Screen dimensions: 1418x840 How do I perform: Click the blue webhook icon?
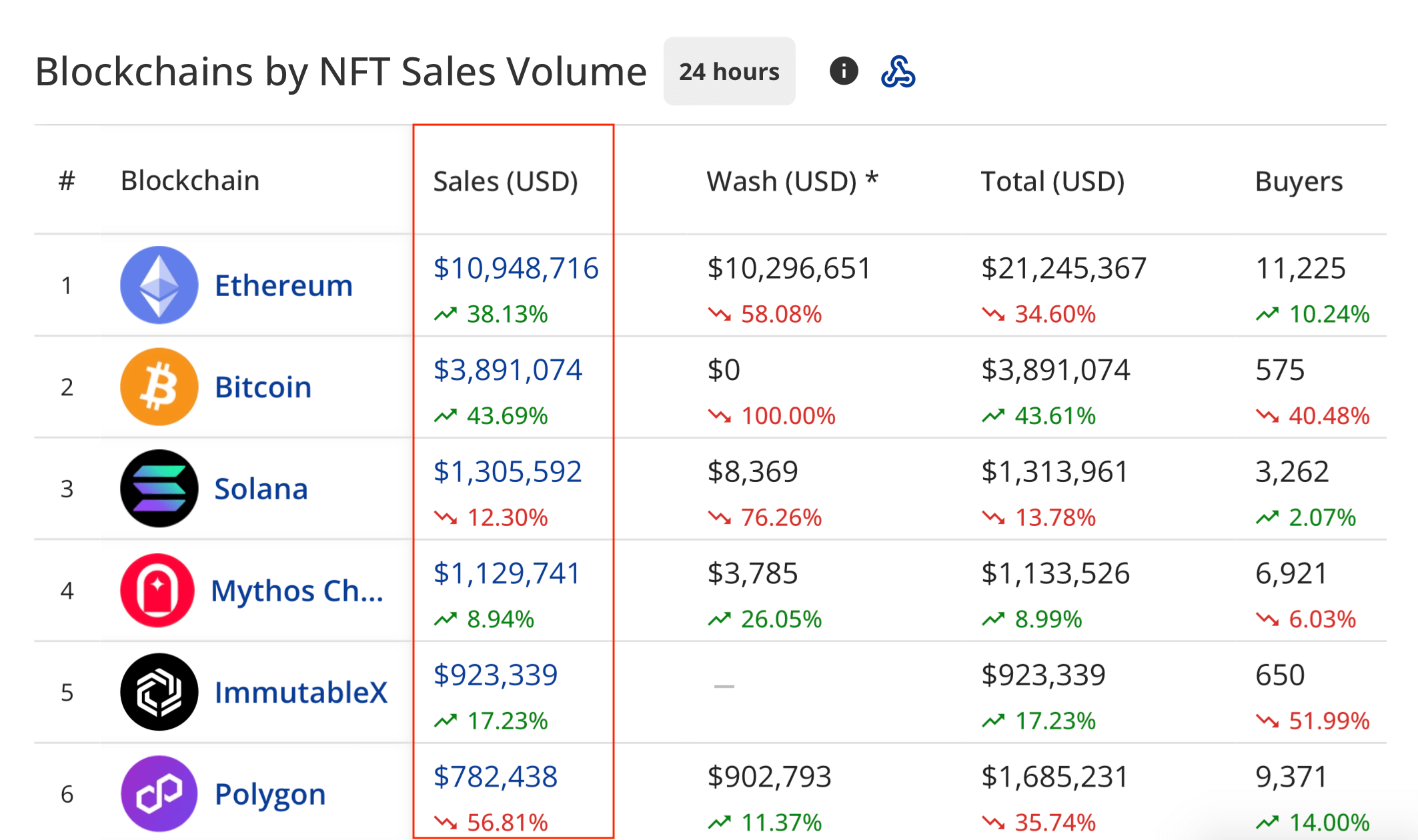(x=898, y=71)
